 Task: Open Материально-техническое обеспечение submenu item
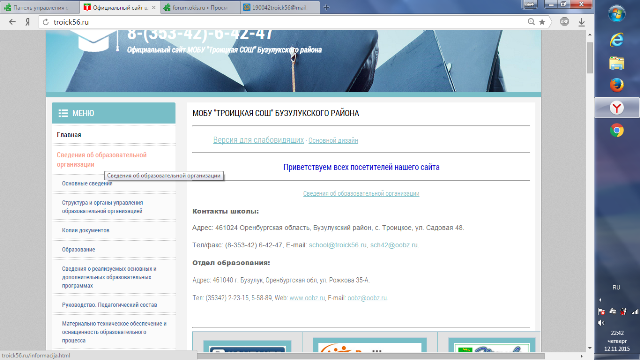point(114,332)
